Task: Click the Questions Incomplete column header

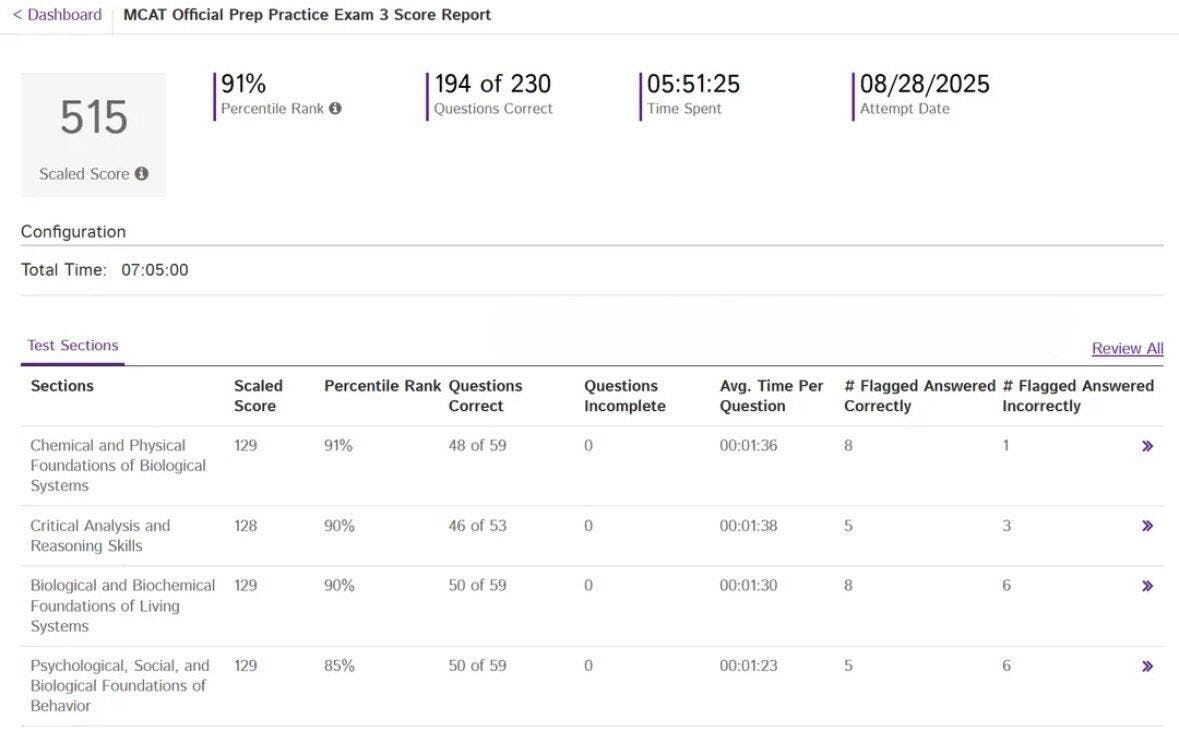Action: click(x=624, y=396)
